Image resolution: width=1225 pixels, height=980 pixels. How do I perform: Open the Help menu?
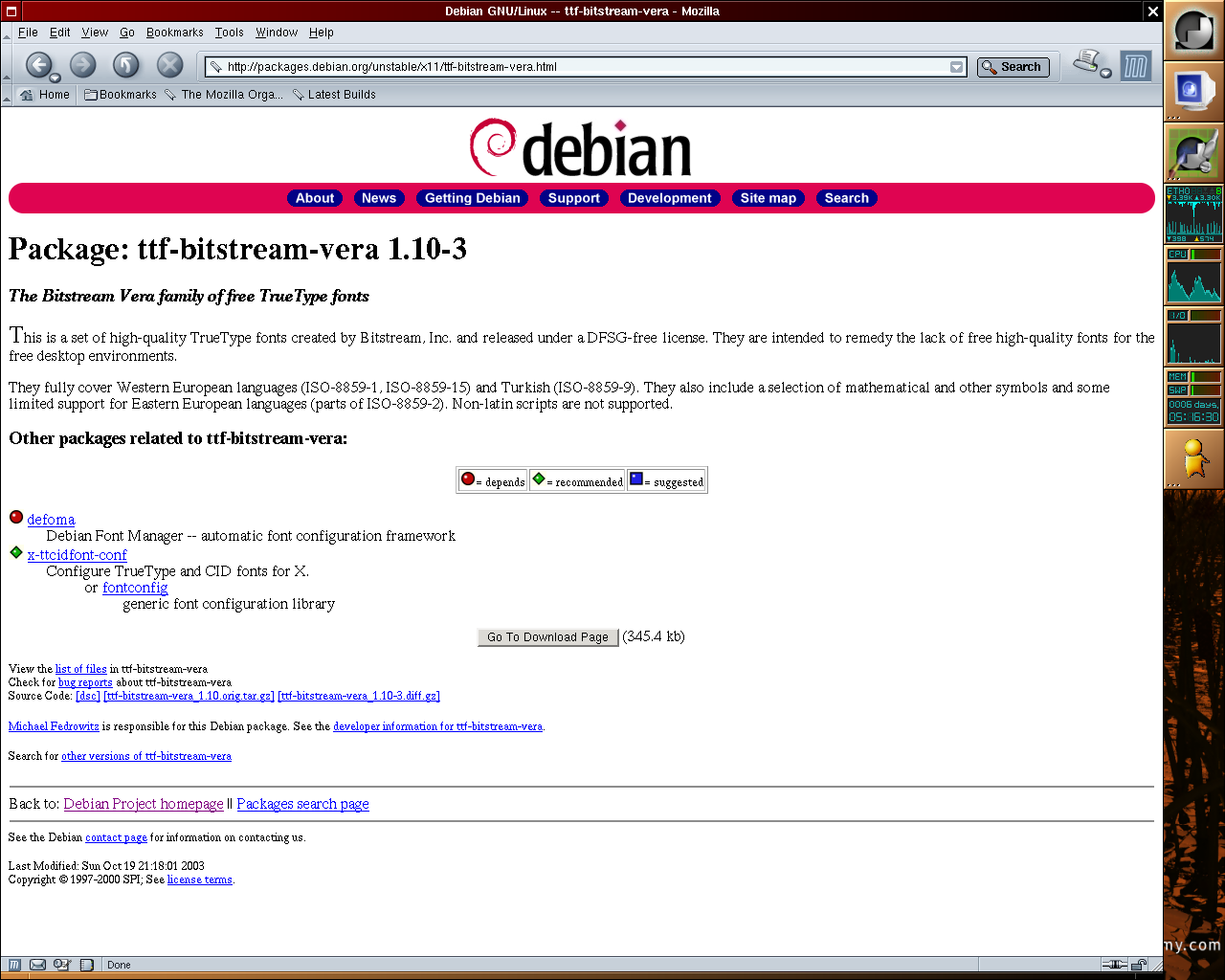click(322, 33)
